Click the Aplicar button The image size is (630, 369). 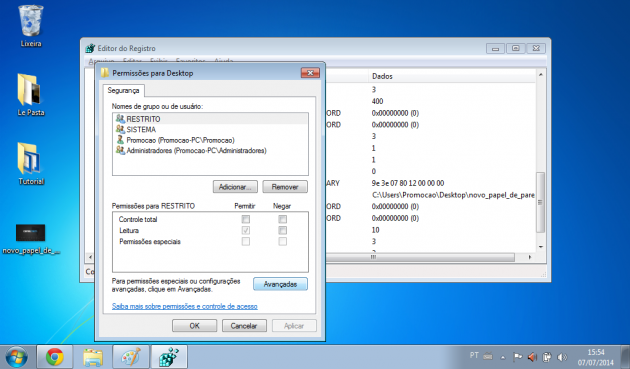[294, 326]
